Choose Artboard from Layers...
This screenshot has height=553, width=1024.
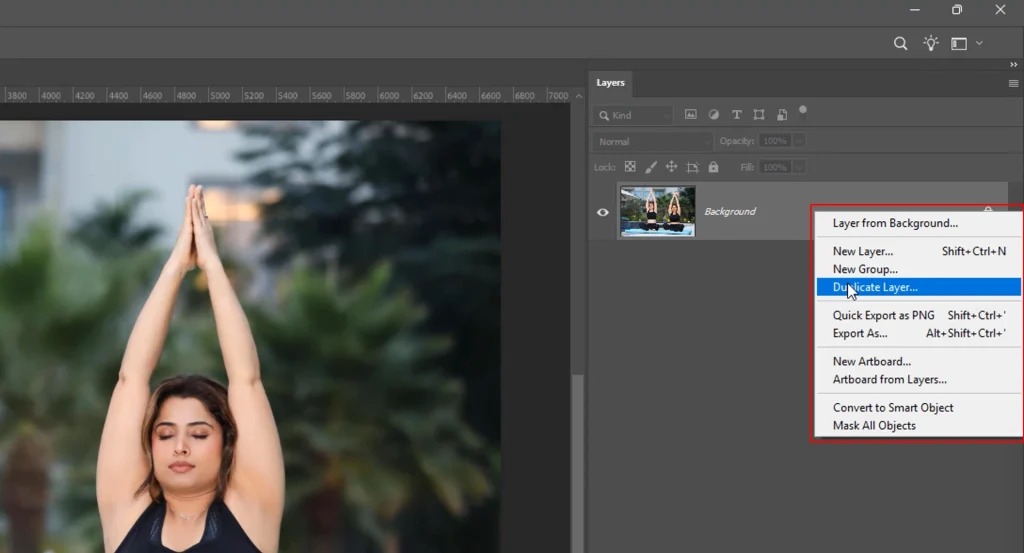tap(918, 379)
